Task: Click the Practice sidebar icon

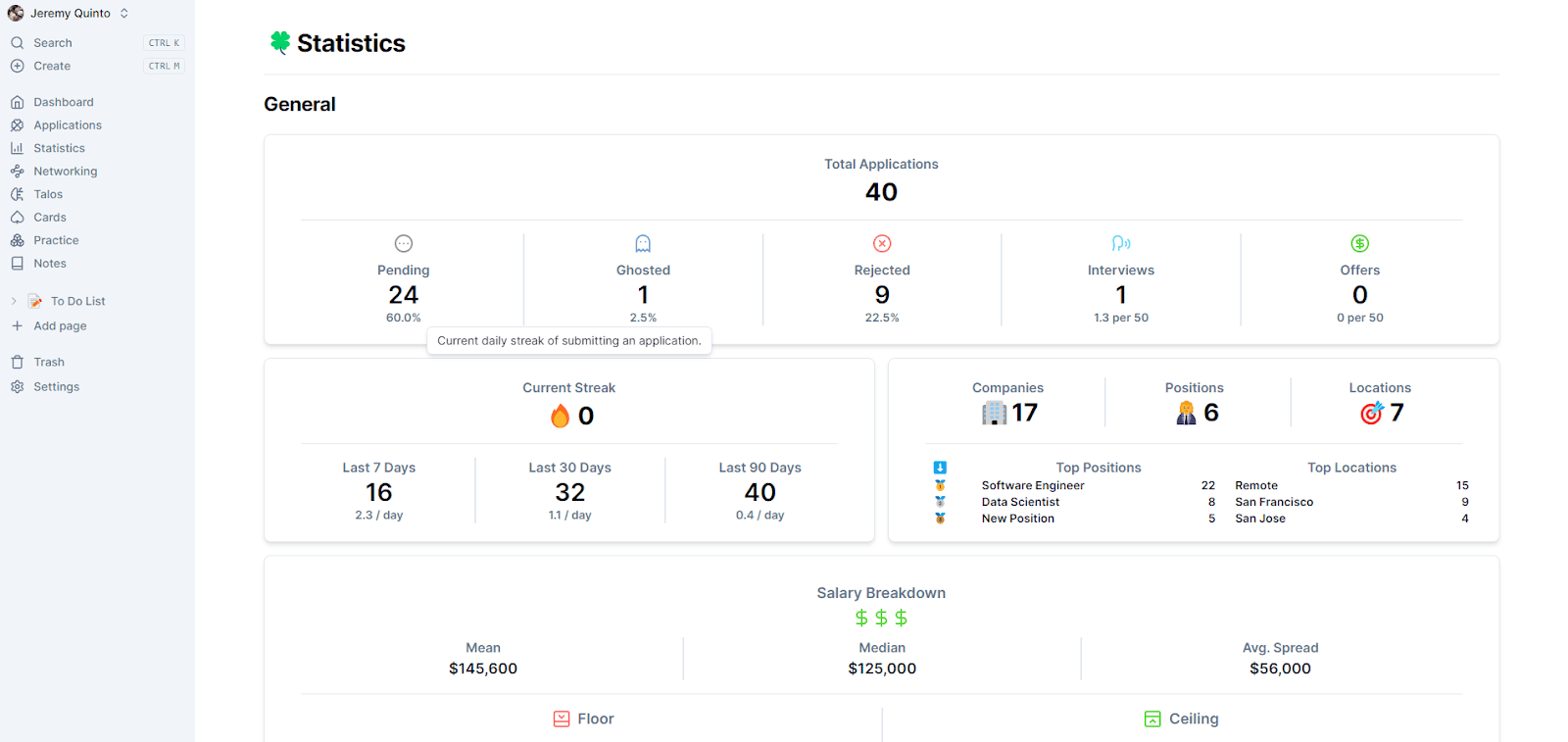Action: (18, 240)
